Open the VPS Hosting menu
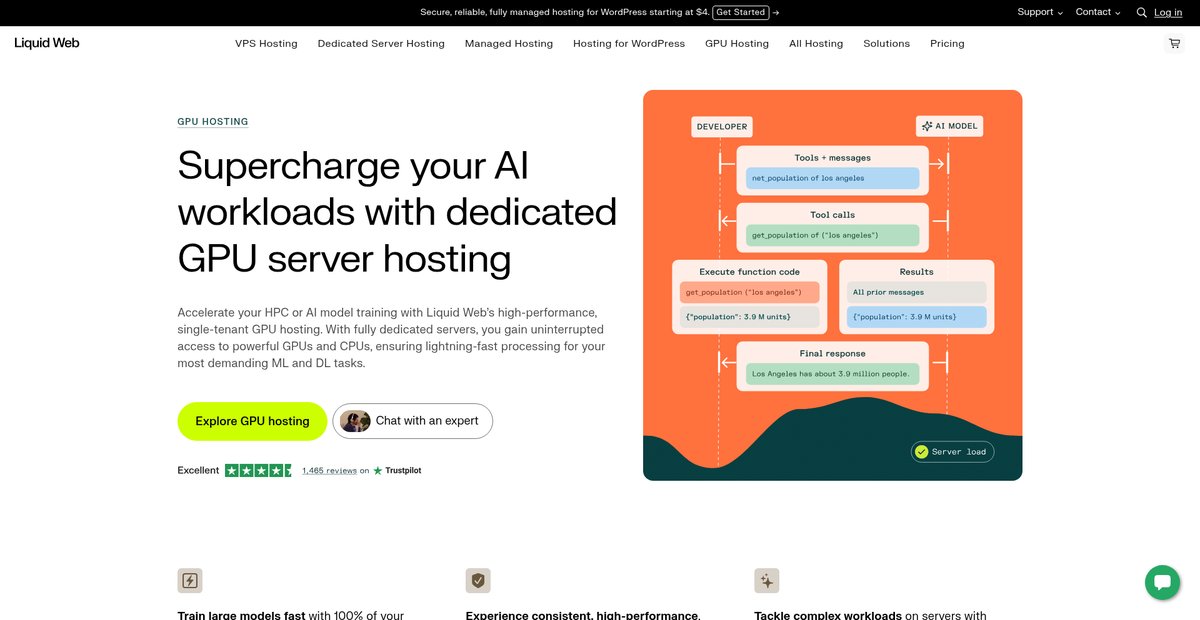 click(266, 44)
